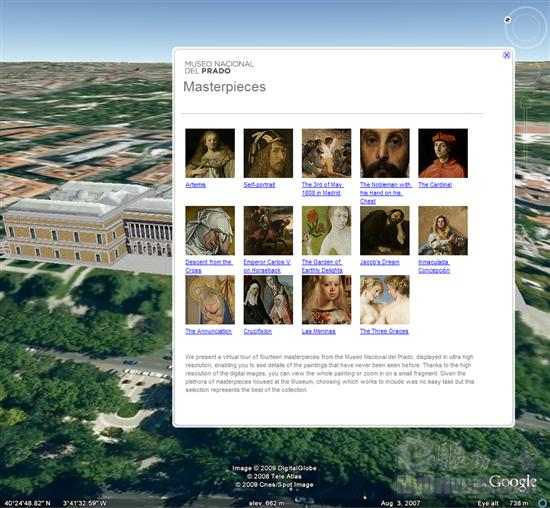550x508 pixels.
Task: Click the navigation look-around ring
Action: coord(526,28)
